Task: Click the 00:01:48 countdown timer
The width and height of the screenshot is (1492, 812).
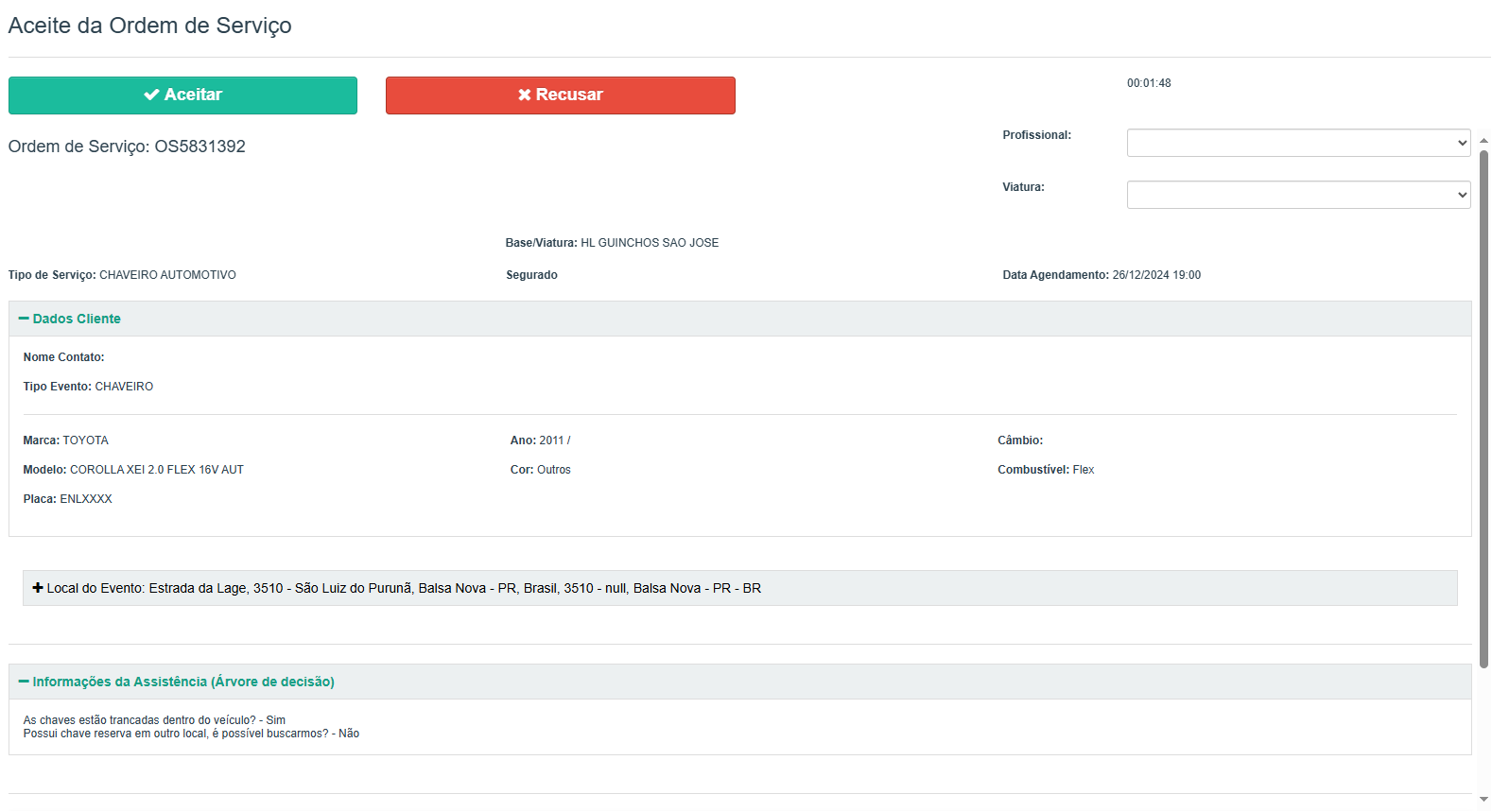Action: 1149,83
